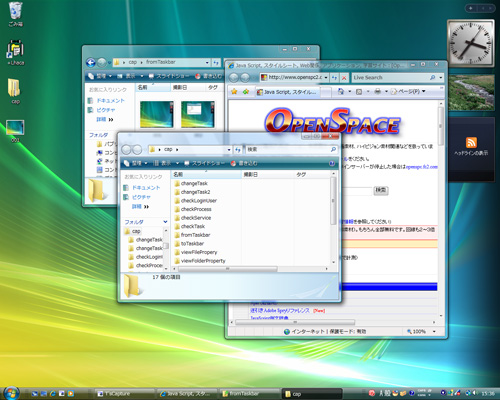Open IE address bar dropdown arrow
500x400 pixels.
(326, 78)
